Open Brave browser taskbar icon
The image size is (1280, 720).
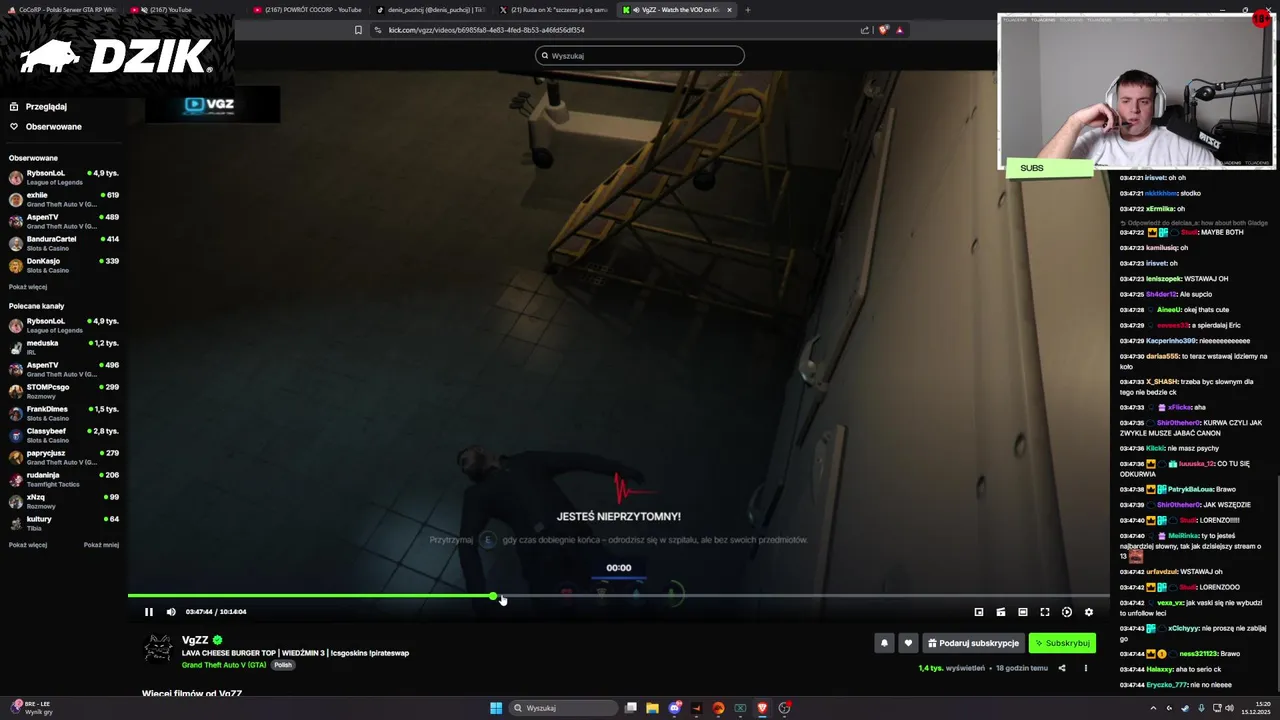click(x=762, y=708)
